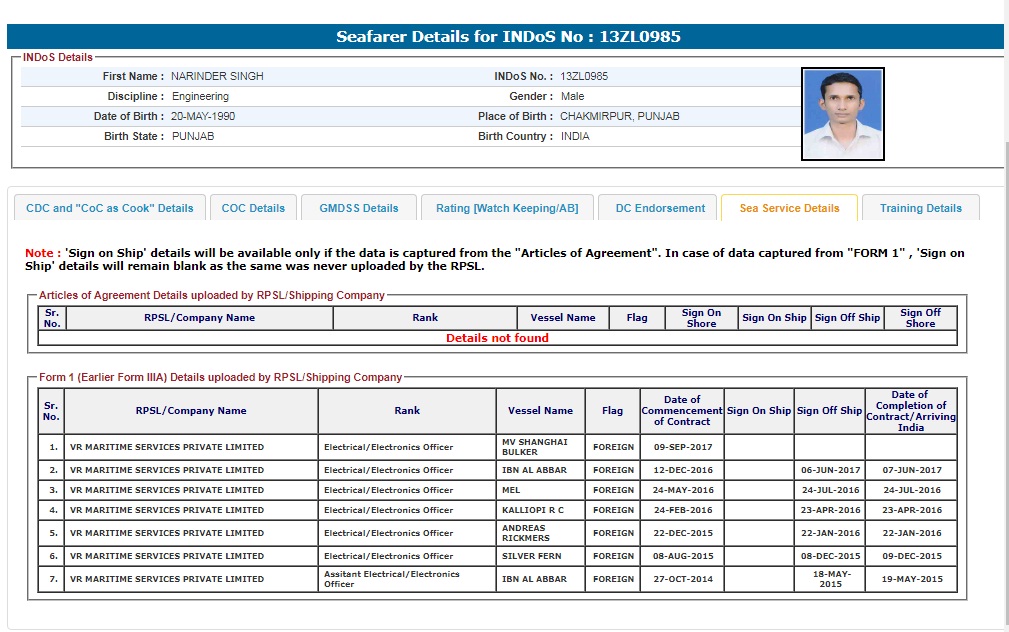Image resolution: width=1009 pixels, height=632 pixels.
Task: Open the CDC and "CoC as Cook" Details tab
Action: coord(109,208)
